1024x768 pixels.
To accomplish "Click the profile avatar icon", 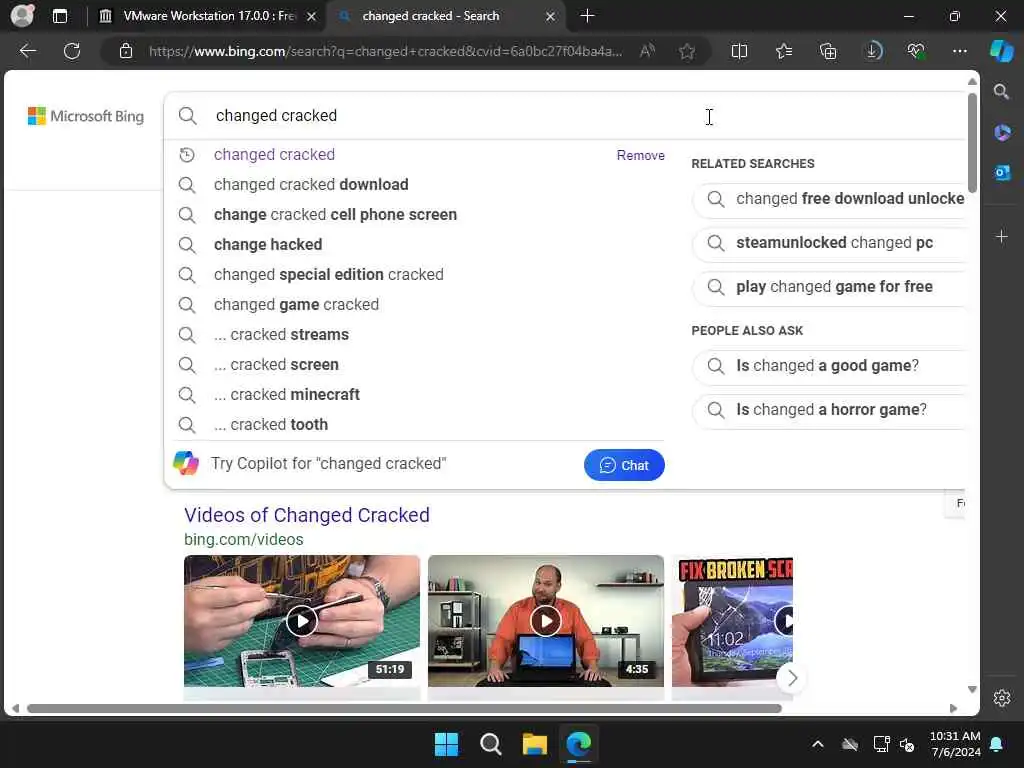I will point(22,16).
